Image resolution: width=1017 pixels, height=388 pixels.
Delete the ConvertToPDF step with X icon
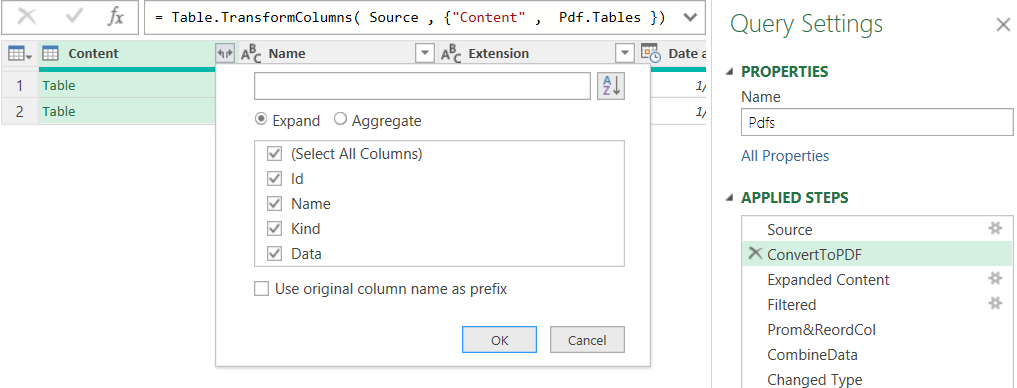click(x=754, y=254)
